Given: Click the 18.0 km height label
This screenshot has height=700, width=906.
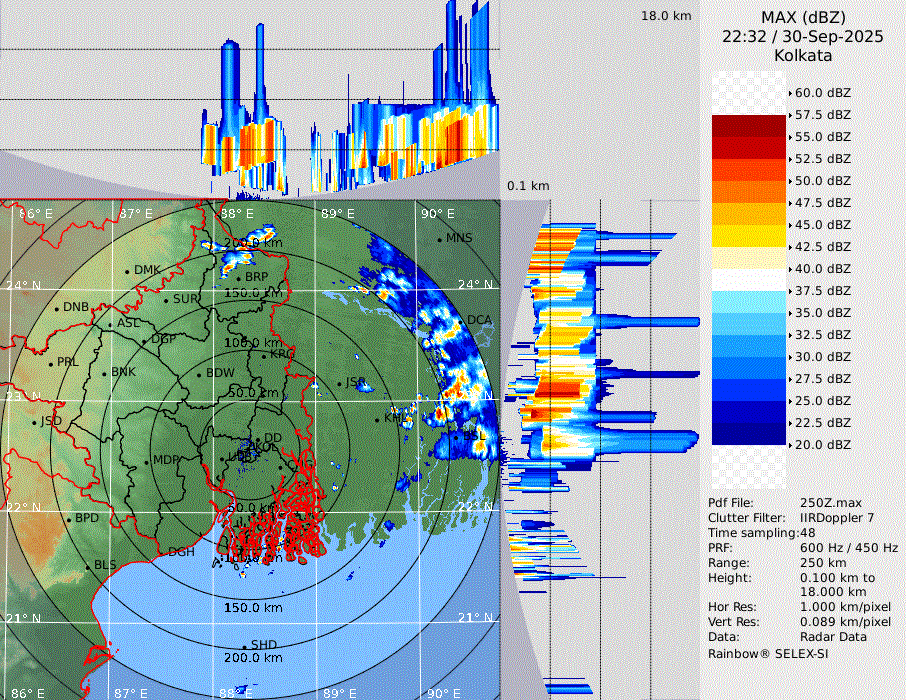Looking at the screenshot, I should 666,16.
